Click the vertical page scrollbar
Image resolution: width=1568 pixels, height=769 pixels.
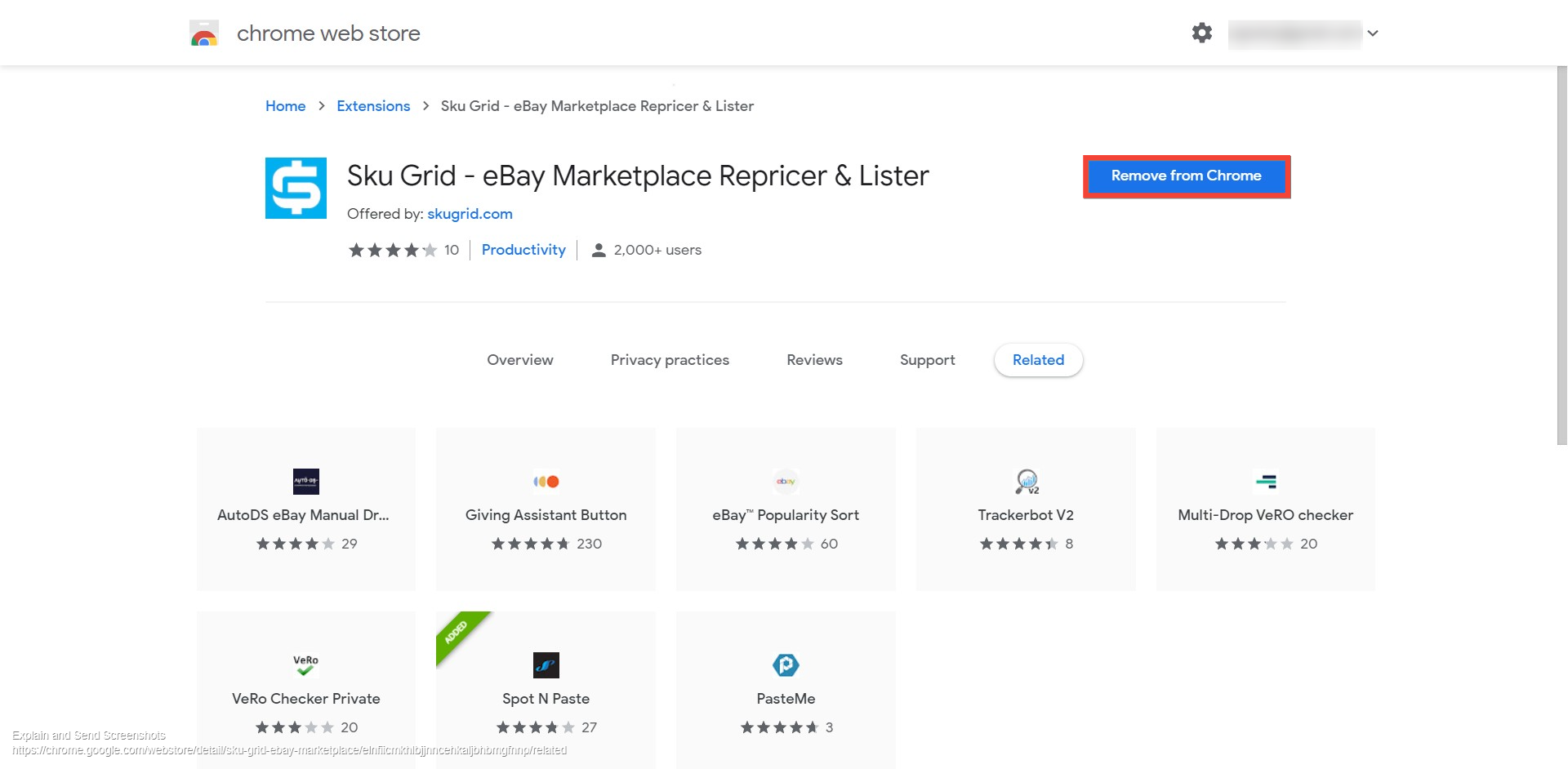(x=1561, y=256)
